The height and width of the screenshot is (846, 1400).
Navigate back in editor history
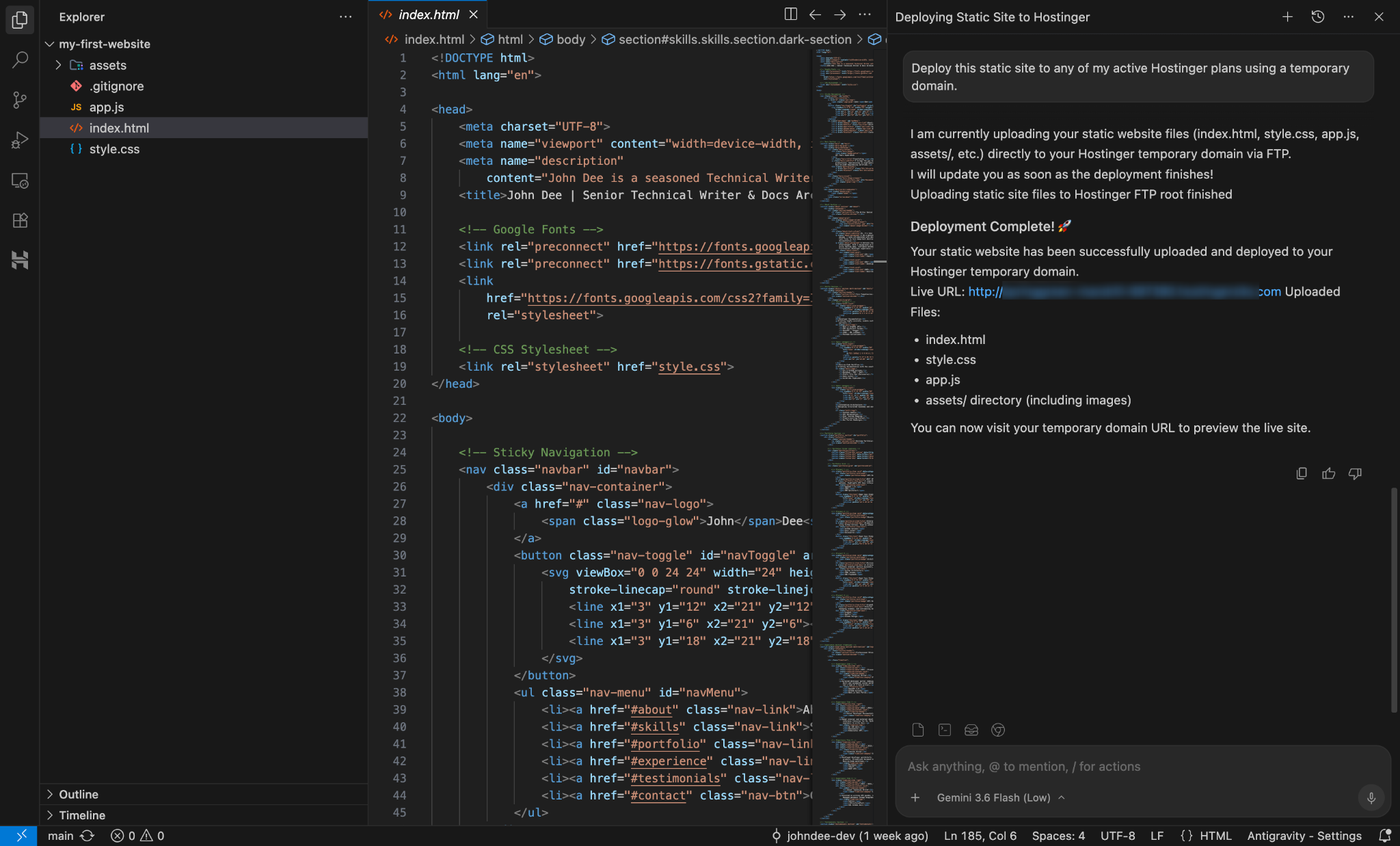coord(815,14)
